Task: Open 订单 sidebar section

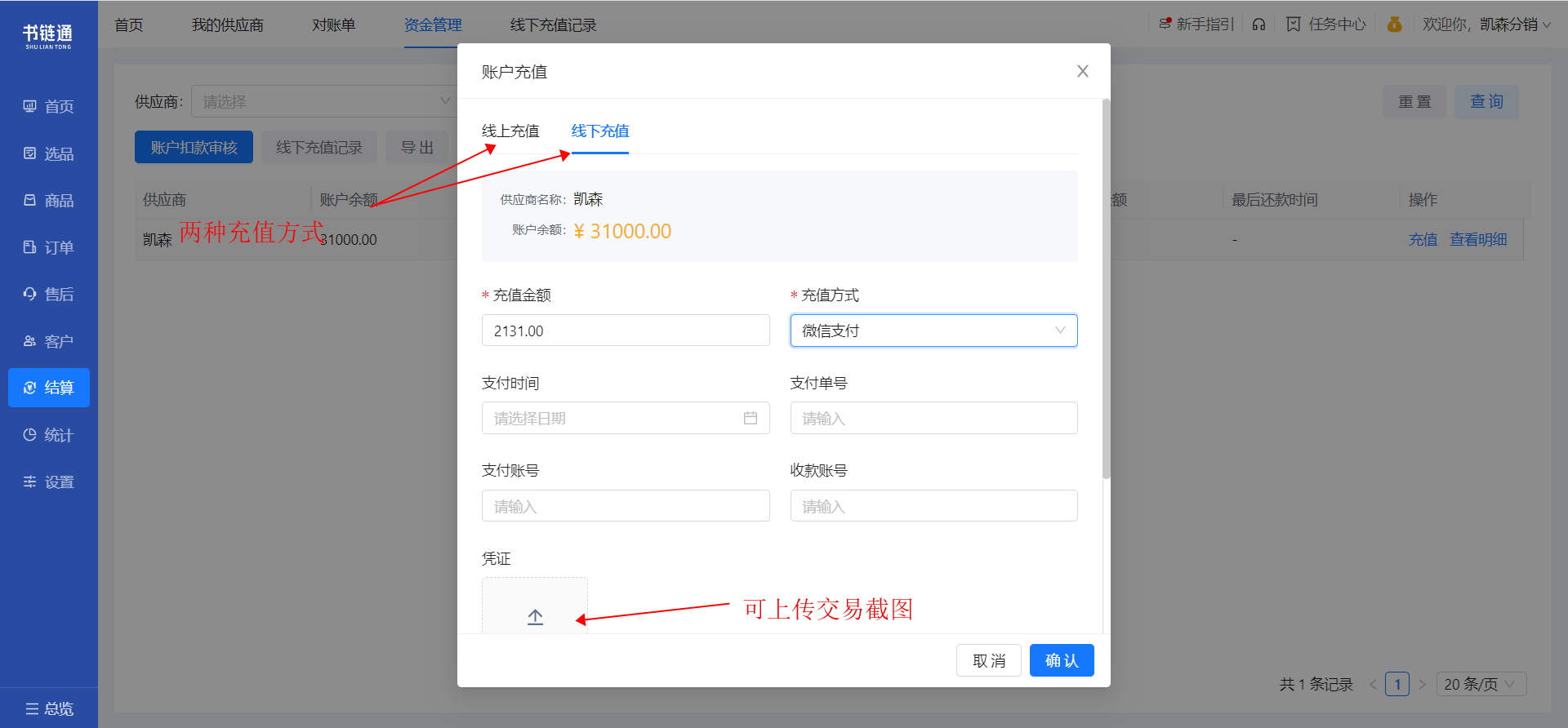Action: 49,247
